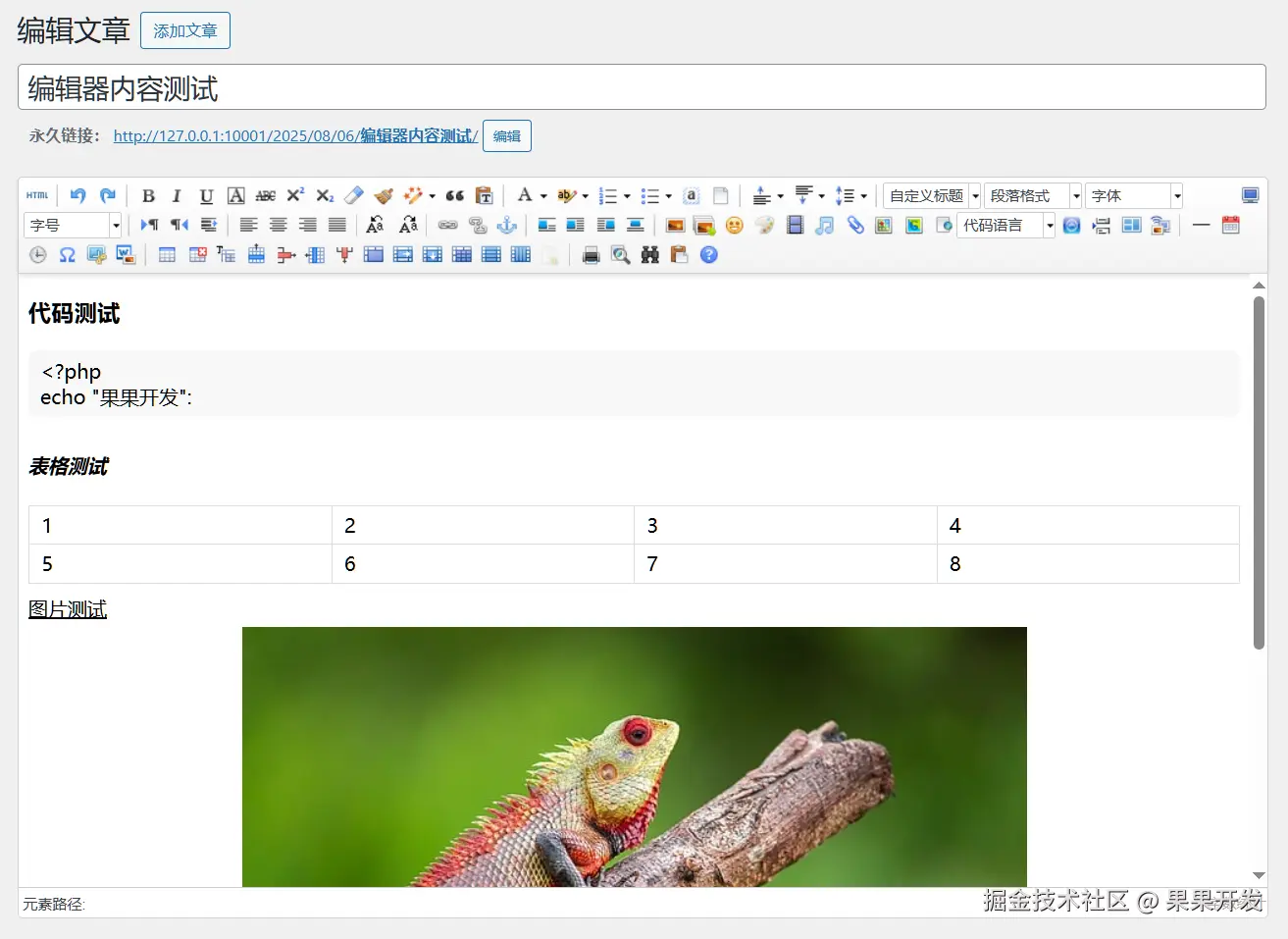Click the Redo arrow icon

pyautogui.click(x=108, y=196)
